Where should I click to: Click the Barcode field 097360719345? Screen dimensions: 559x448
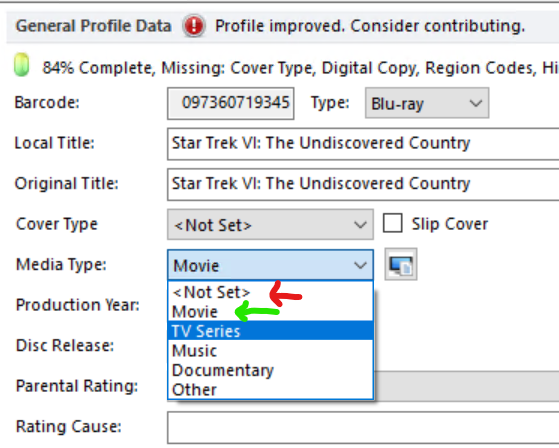231,103
